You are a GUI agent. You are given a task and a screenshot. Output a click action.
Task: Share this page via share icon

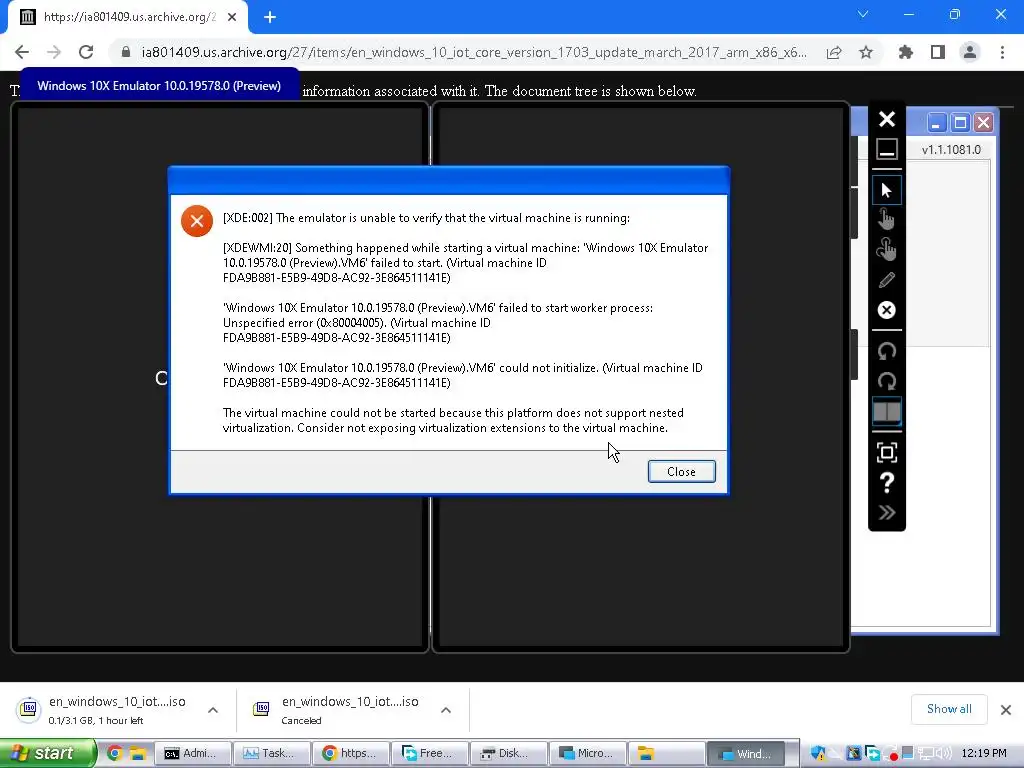coord(834,52)
